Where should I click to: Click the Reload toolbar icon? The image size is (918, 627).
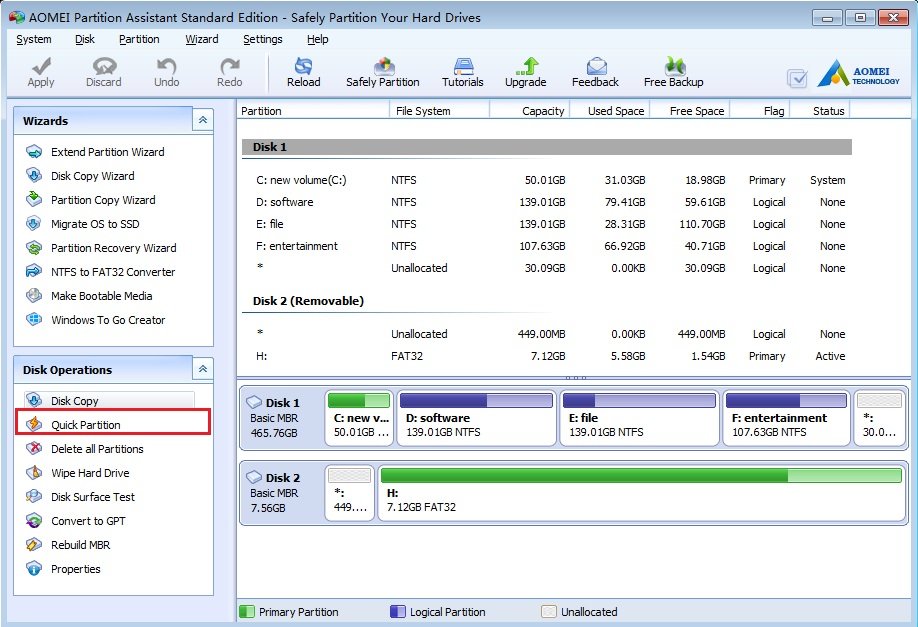pos(303,66)
